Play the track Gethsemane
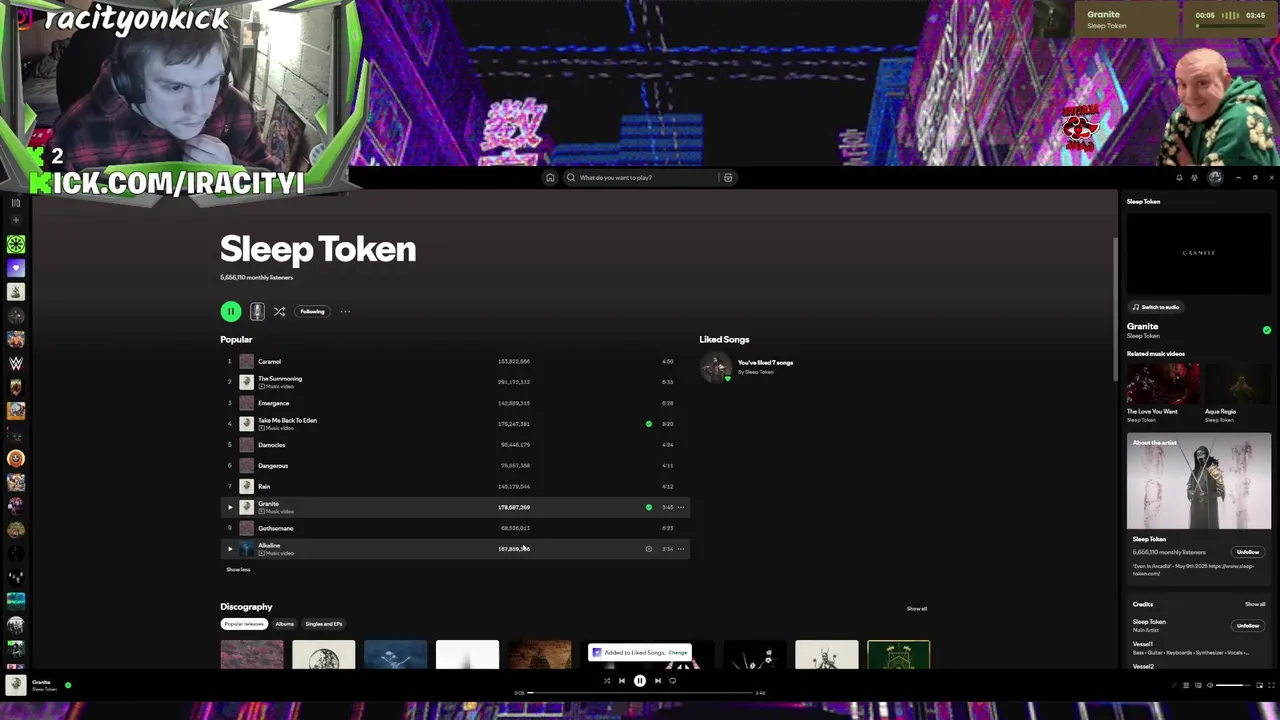The image size is (1280, 720). tap(455, 528)
